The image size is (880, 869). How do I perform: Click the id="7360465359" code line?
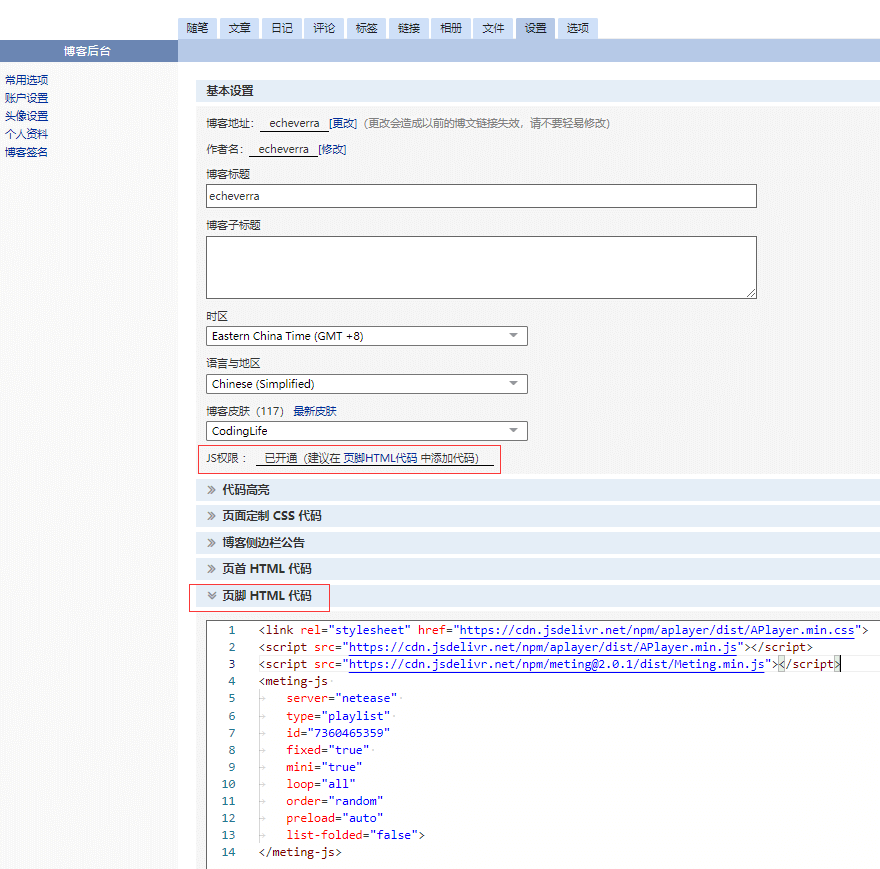338,733
